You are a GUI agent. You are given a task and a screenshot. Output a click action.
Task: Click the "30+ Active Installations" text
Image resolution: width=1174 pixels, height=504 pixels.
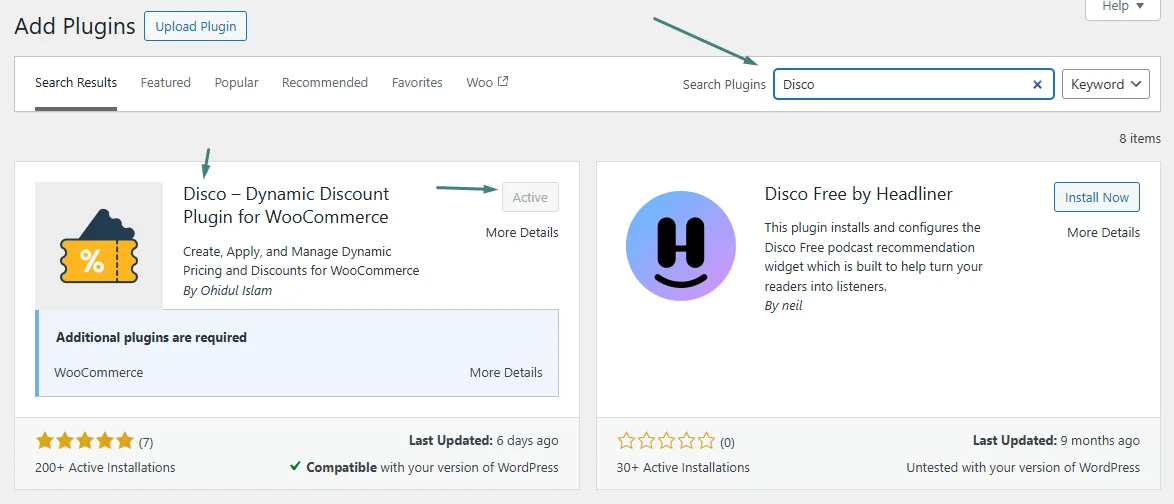pyautogui.click(x=683, y=467)
